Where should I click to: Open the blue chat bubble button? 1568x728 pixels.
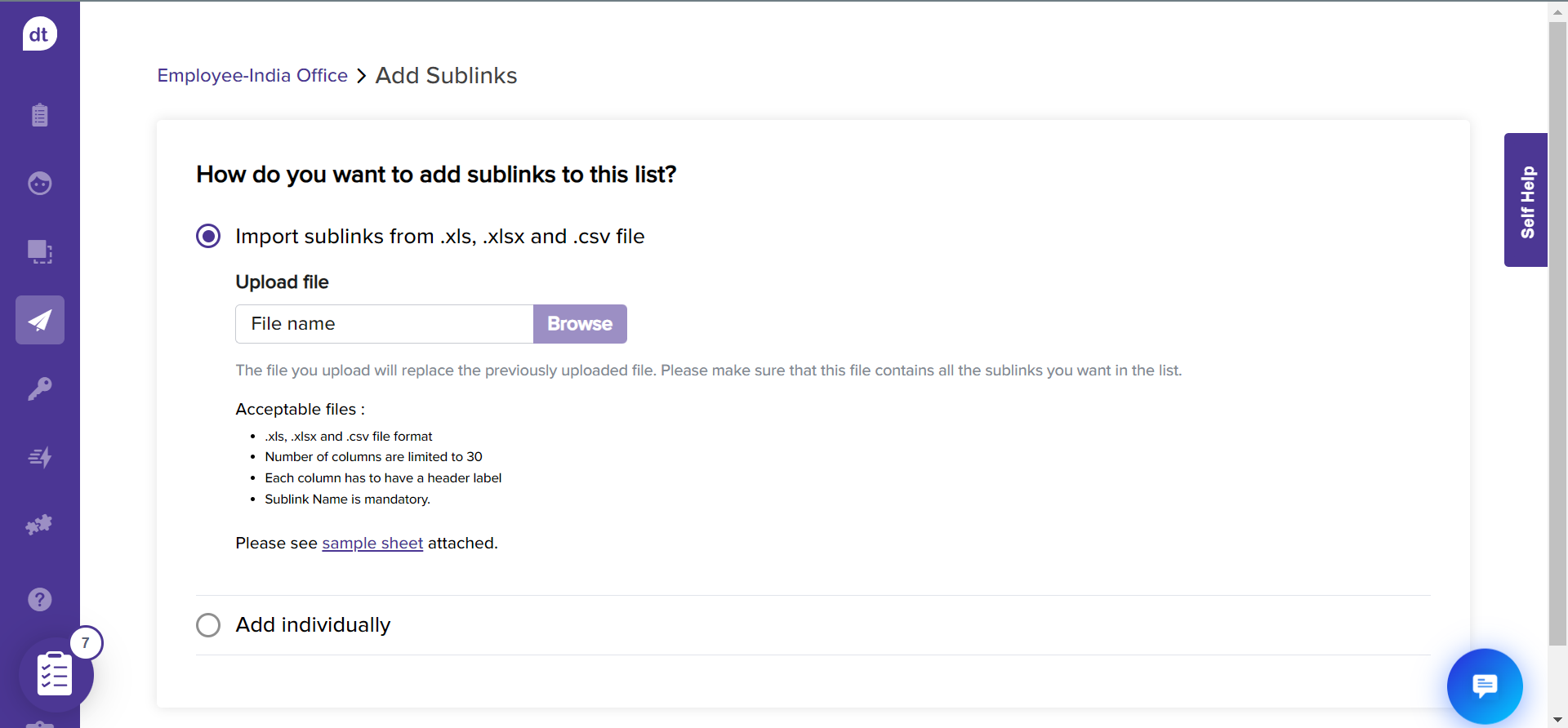coord(1484,686)
